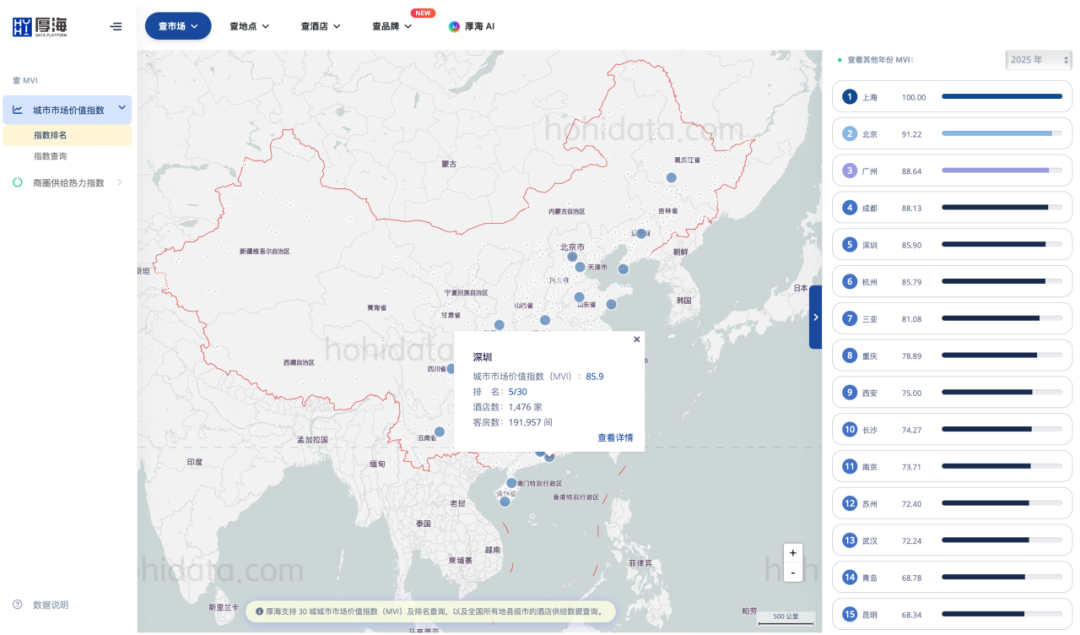The height and width of the screenshot is (635, 1080).
Task: Zoom out the map with minus button
Action: pos(793,572)
